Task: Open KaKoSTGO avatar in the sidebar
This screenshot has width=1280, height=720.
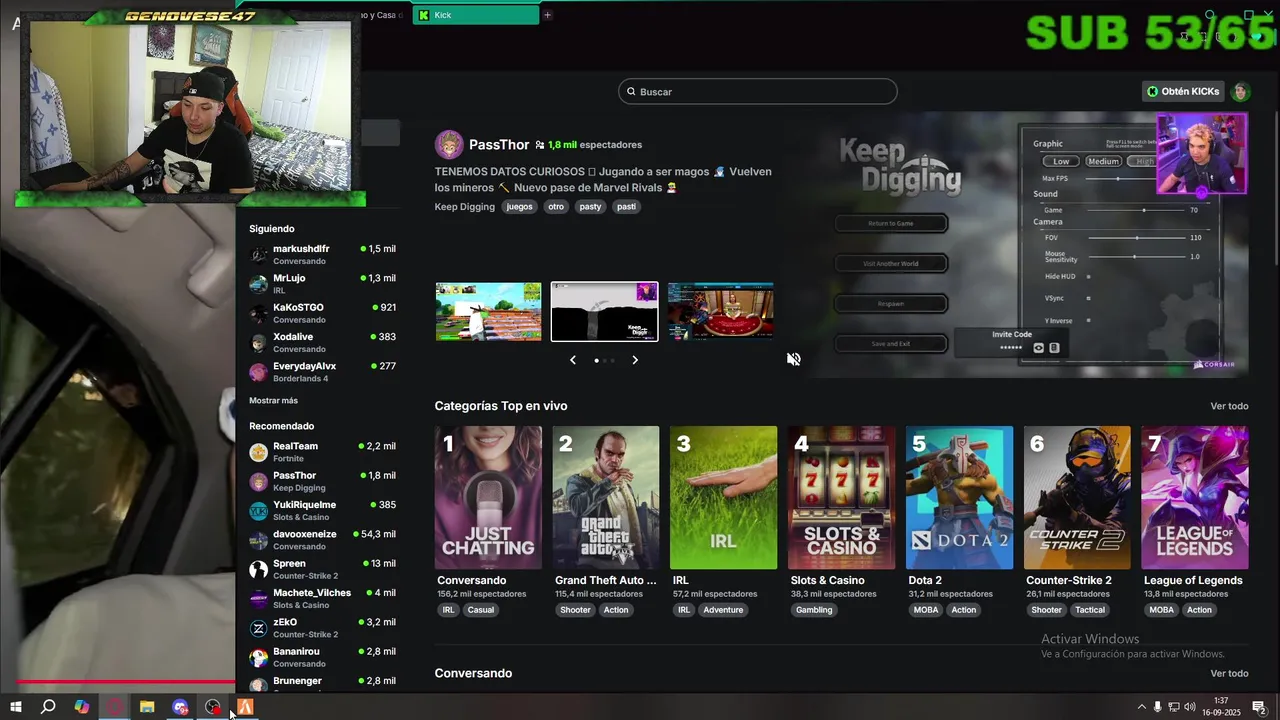Action: click(x=259, y=313)
